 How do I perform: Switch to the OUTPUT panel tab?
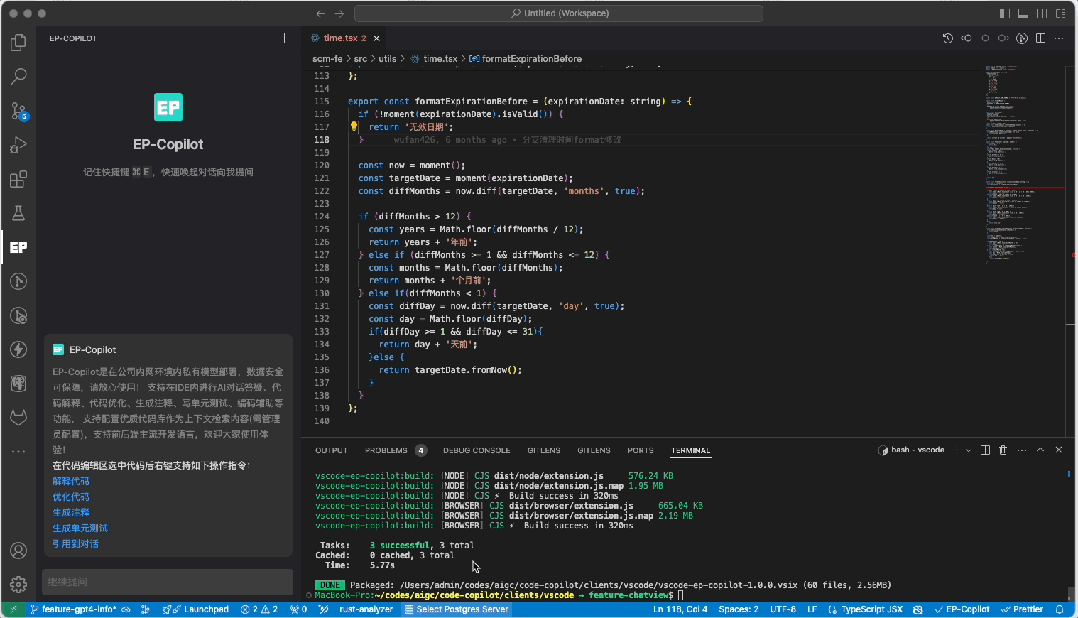pos(331,451)
